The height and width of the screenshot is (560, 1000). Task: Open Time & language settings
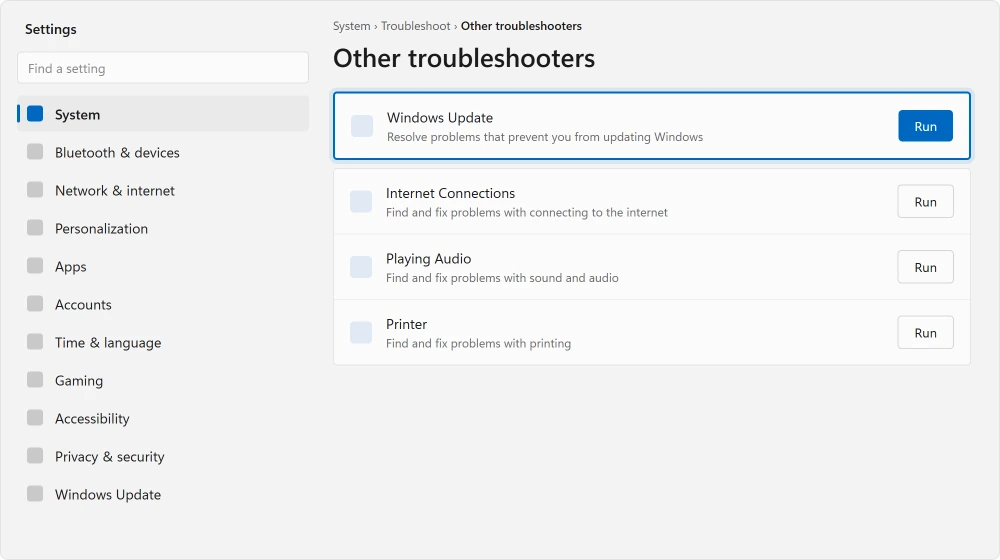click(x=163, y=343)
